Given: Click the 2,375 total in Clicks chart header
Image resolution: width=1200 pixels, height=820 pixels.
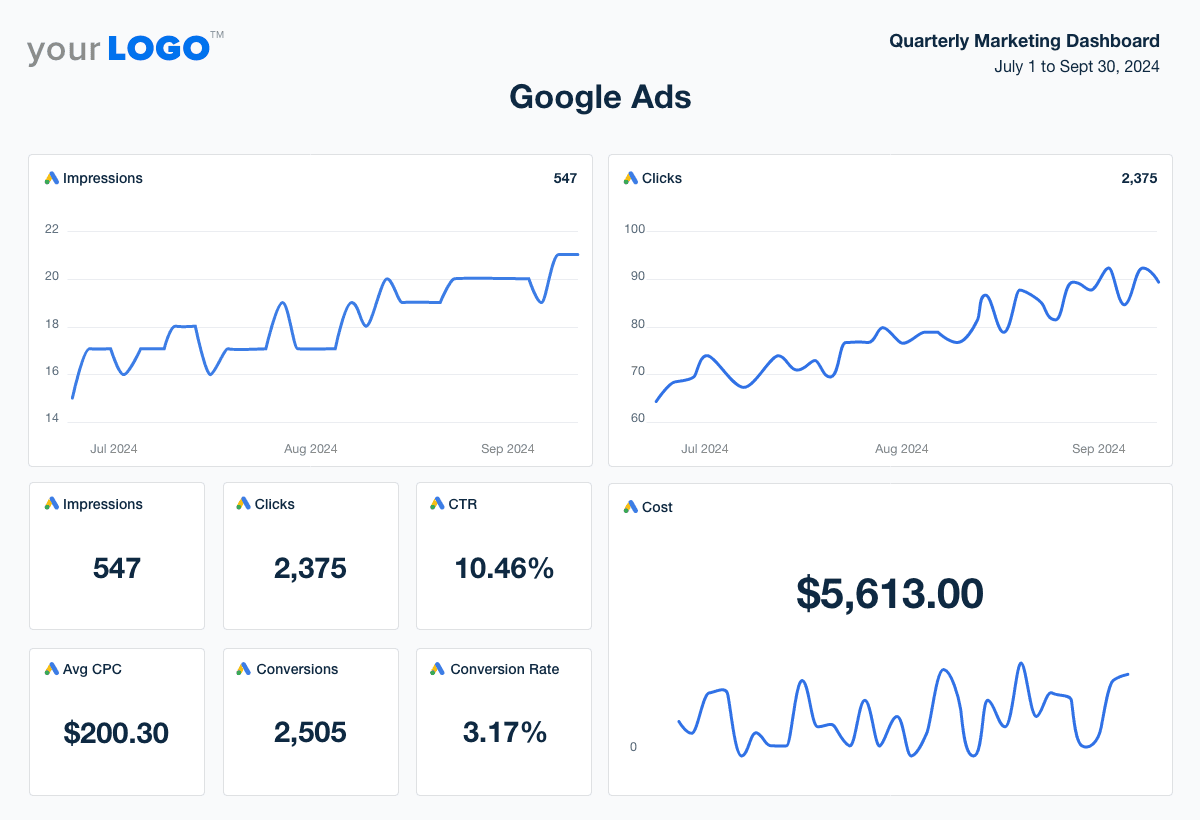Looking at the screenshot, I should pos(1139,178).
